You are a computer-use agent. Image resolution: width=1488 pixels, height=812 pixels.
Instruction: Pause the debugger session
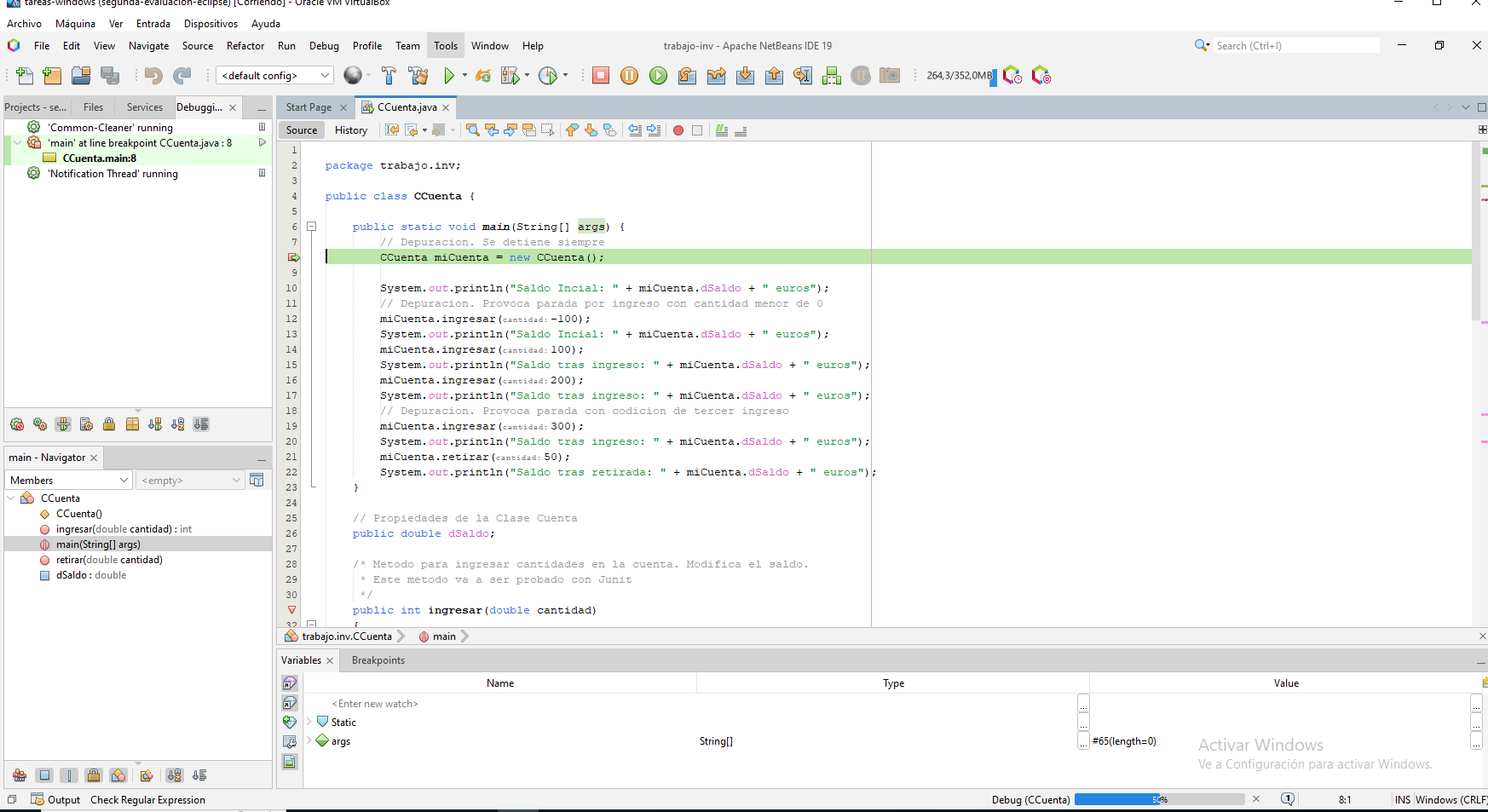tap(629, 76)
